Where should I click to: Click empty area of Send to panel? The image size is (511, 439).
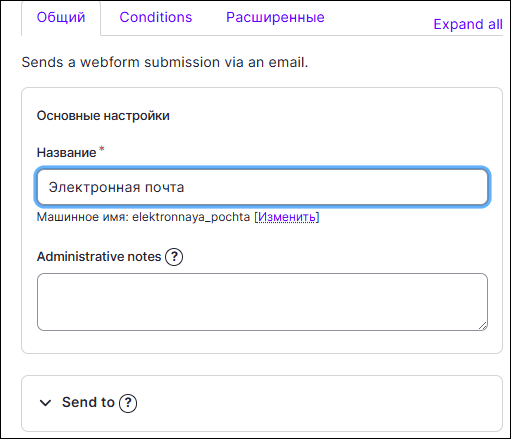click(x=317, y=403)
